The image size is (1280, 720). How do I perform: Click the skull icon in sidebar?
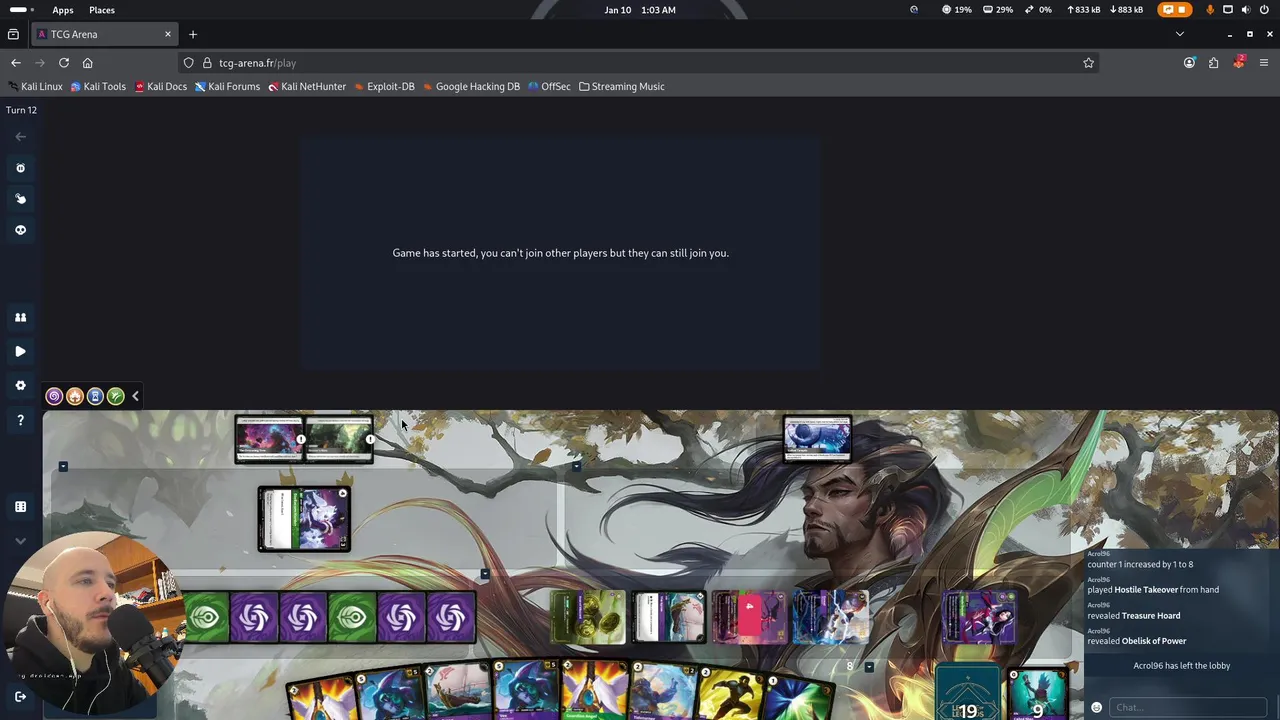(x=20, y=230)
